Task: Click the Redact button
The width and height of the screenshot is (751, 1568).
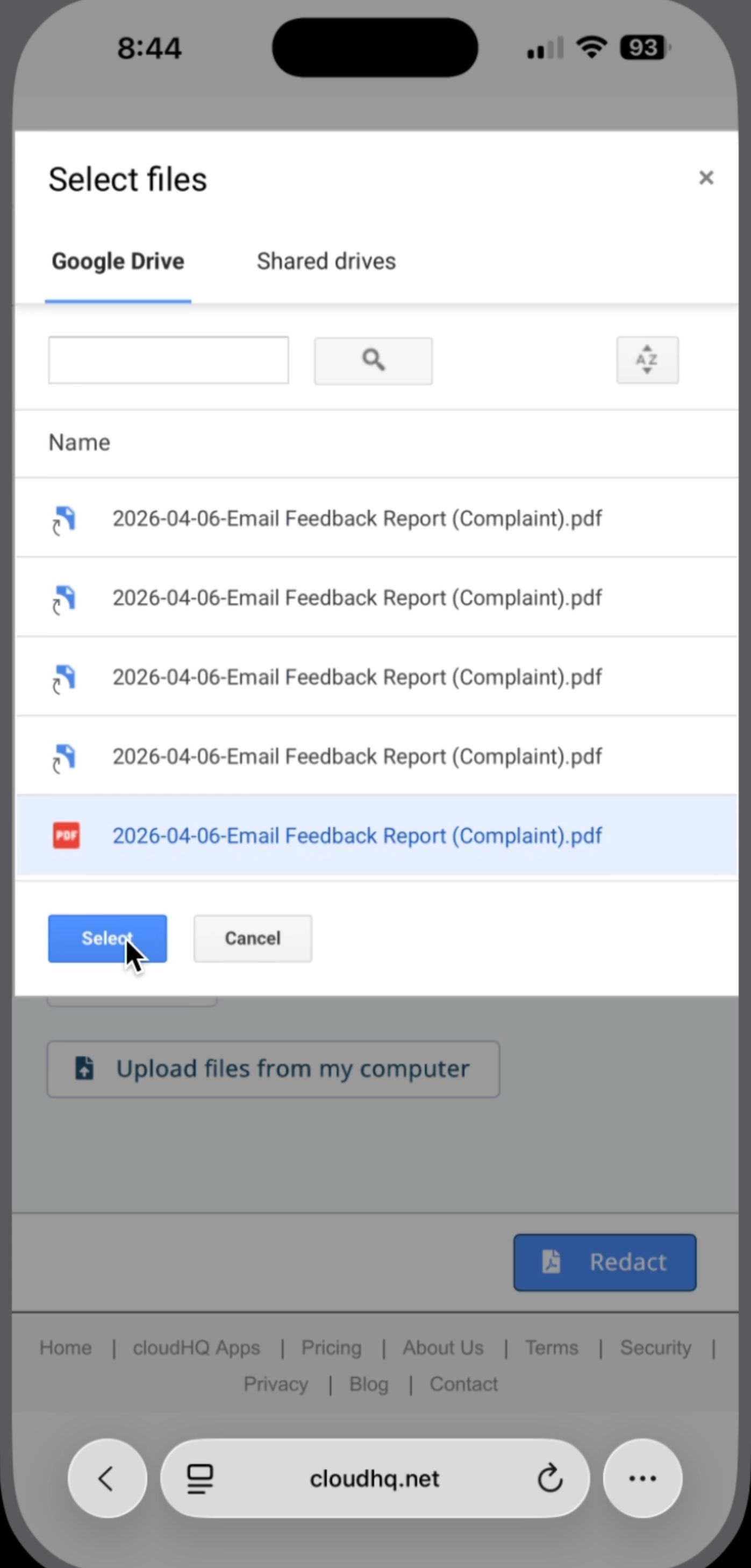Action: pyautogui.click(x=604, y=1262)
